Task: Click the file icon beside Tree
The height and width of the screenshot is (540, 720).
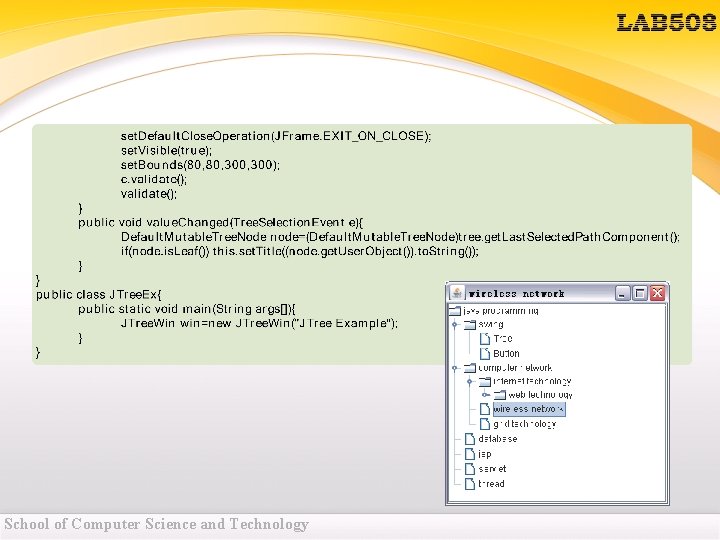Action: [484, 339]
